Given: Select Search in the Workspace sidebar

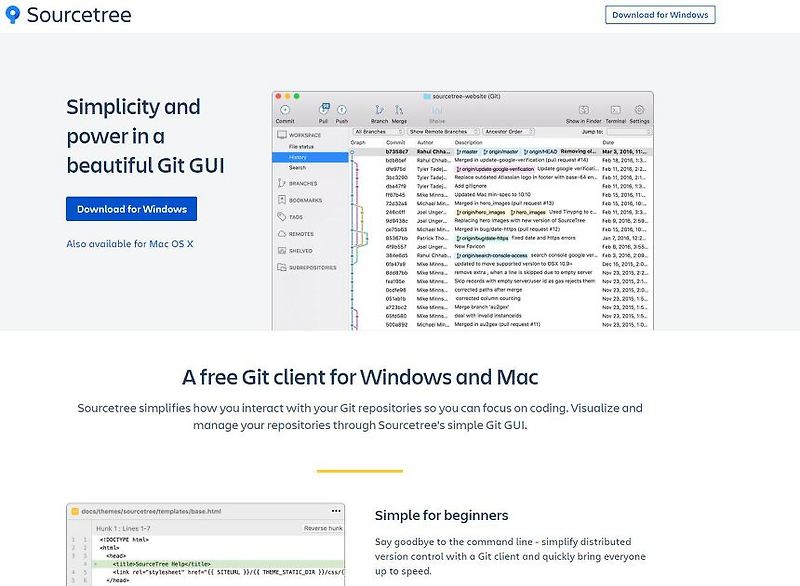Looking at the screenshot, I should pyautogui.click(x=297, y=167).
